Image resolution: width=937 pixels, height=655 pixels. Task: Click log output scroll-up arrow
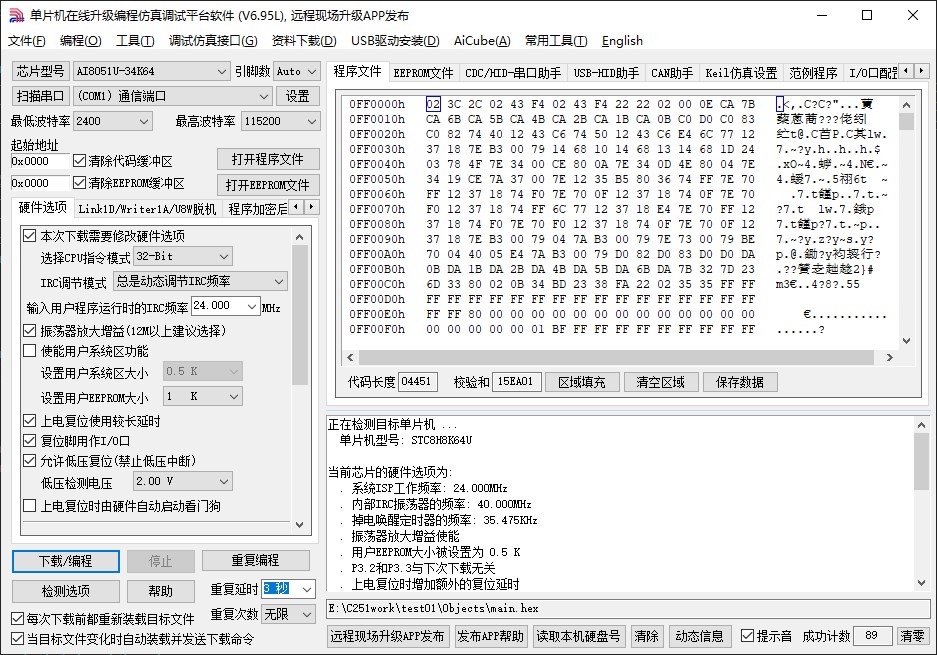(921, 426)
